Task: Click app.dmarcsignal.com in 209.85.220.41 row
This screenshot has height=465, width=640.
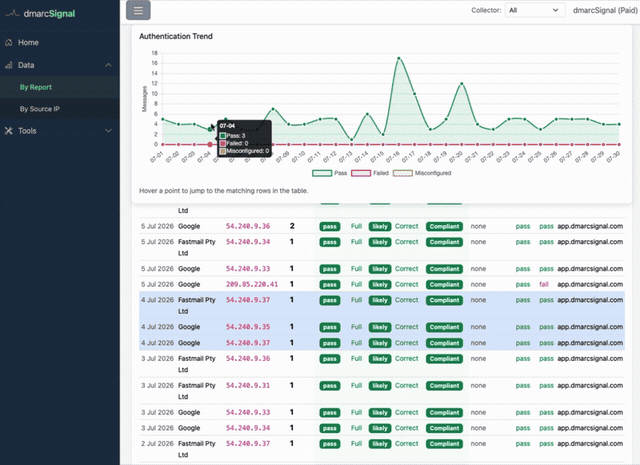Action: 590,284
